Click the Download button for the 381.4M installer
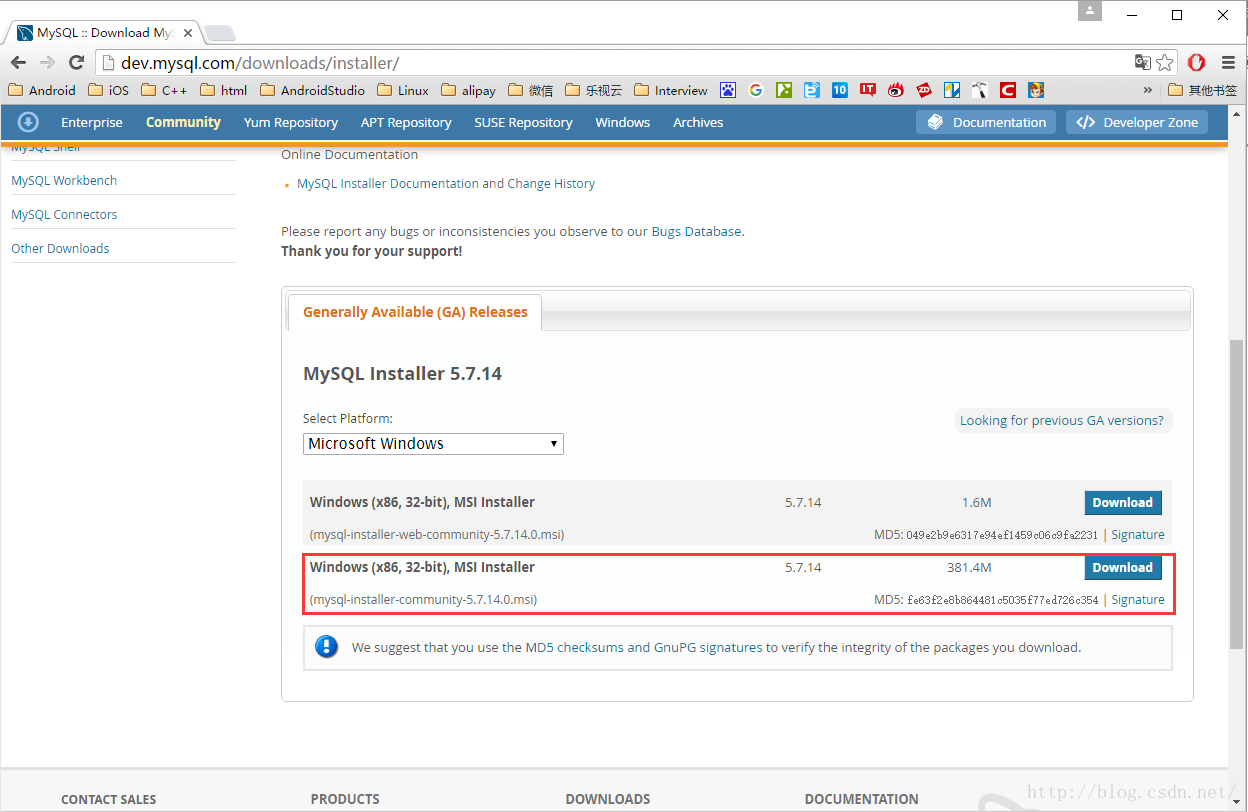Viewport: 1248px width, 812px height. pos(1122,567)
